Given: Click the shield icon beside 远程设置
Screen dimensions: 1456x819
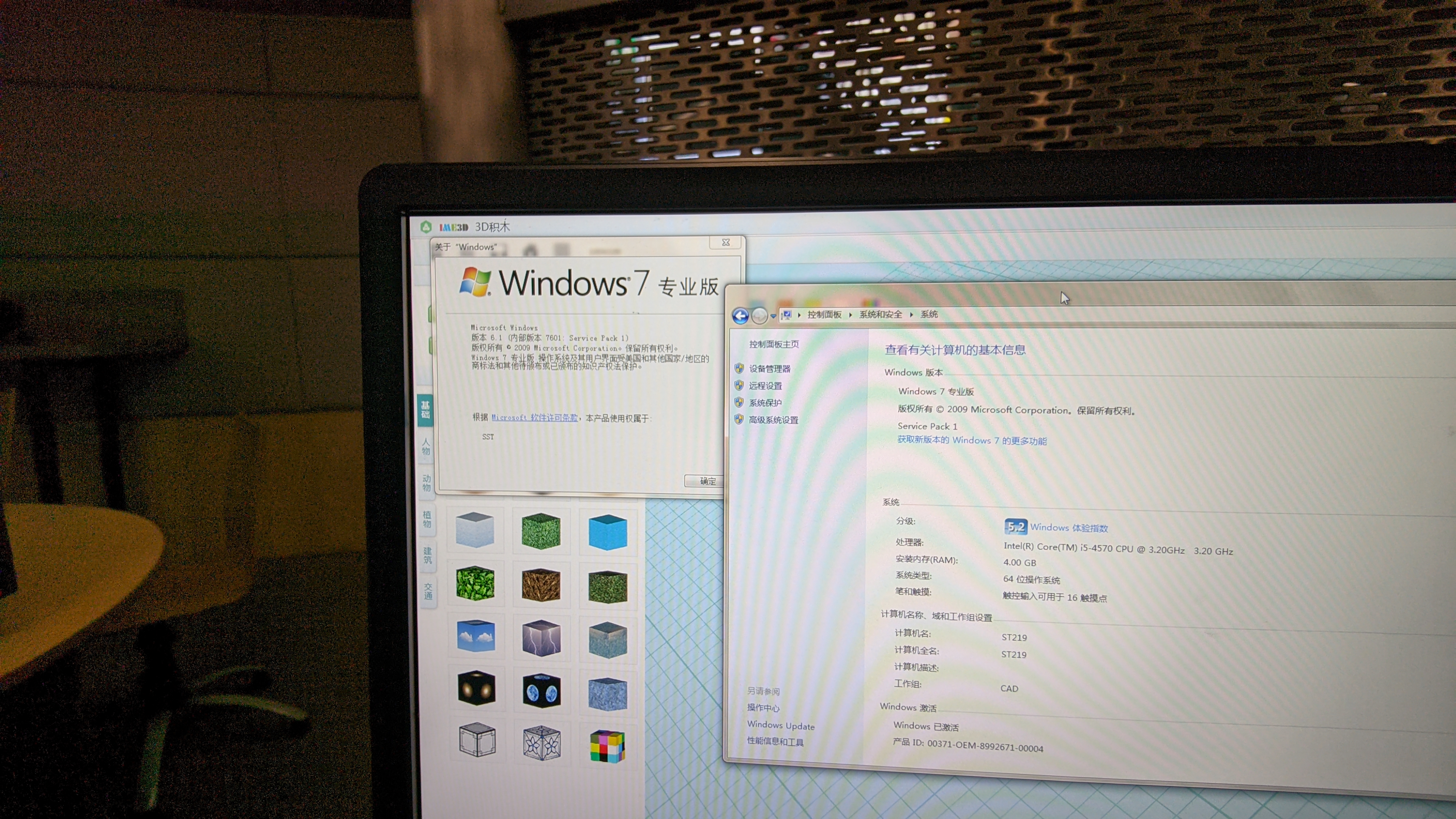Looking at the screenshot, I should pos(739,385).
